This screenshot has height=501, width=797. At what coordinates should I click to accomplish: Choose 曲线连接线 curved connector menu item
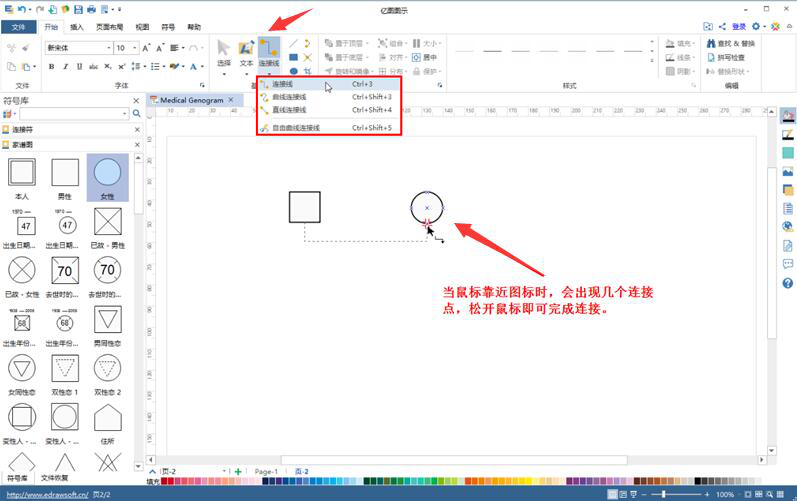click(329, 97)
